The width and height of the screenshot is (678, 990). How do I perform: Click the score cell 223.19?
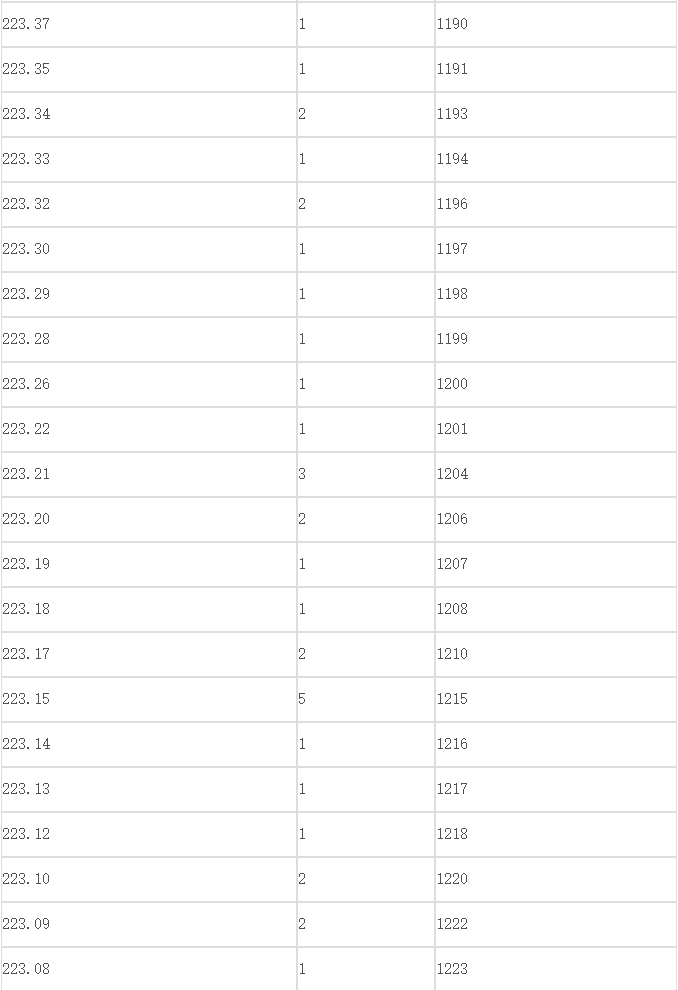pos(149,564)
